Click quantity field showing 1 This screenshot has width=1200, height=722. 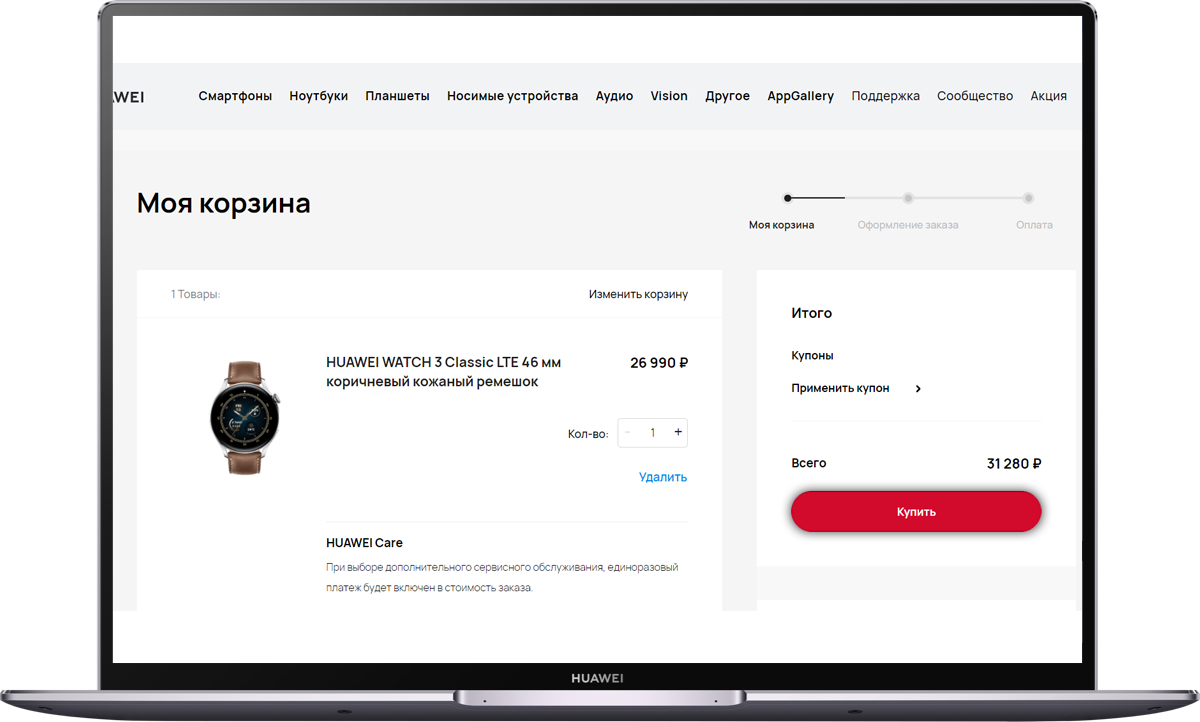[x=653, y=432]
